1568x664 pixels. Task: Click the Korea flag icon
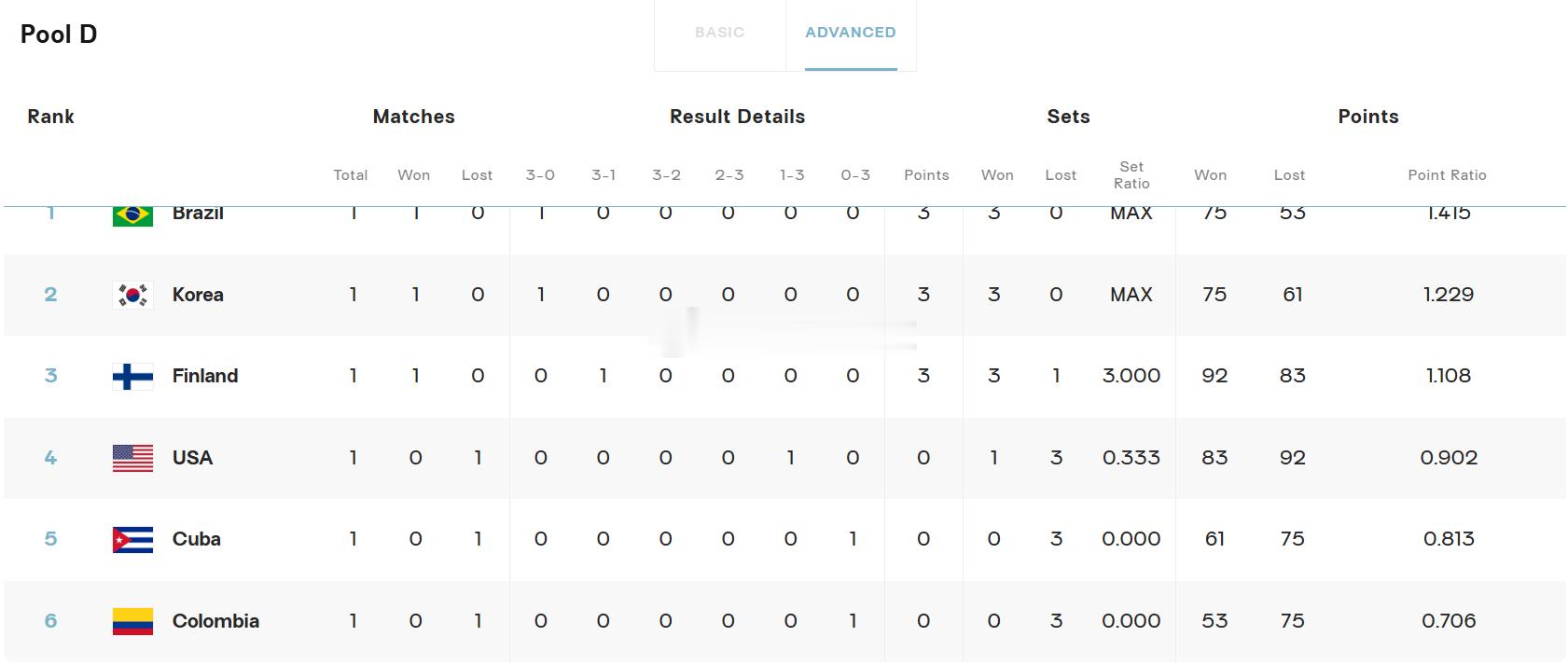tap(132, 295)
